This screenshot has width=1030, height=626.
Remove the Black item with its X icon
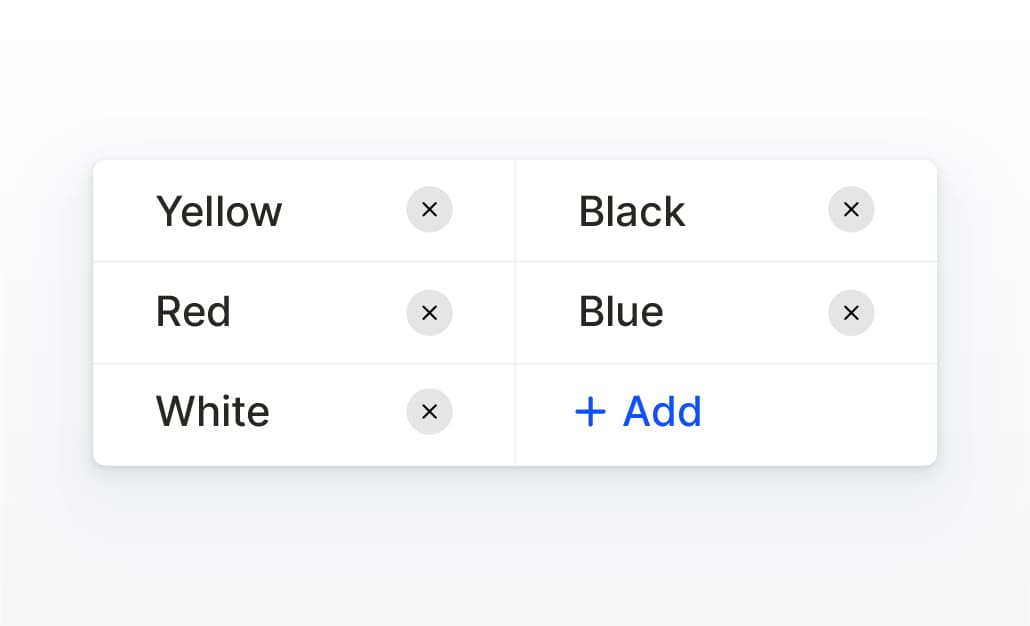pos(851,210)
